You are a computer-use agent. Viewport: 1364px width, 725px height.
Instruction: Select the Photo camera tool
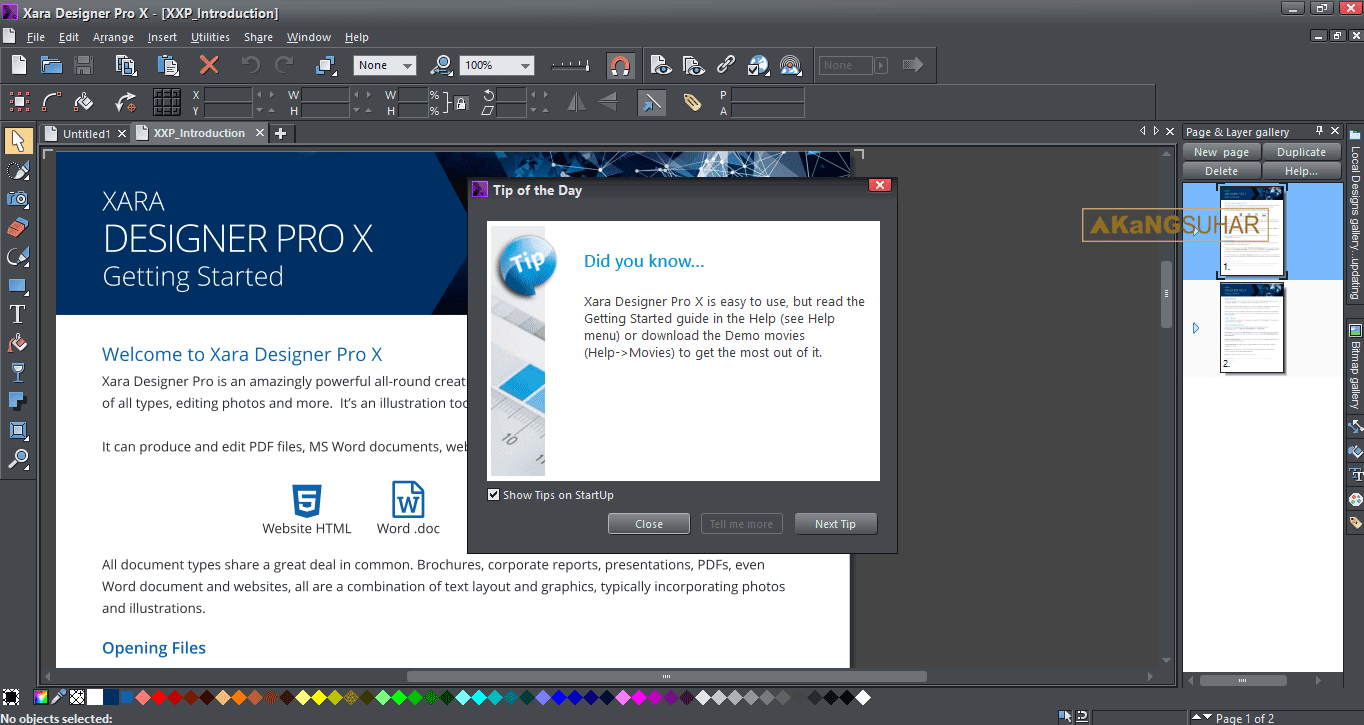(x=17, y=199)
